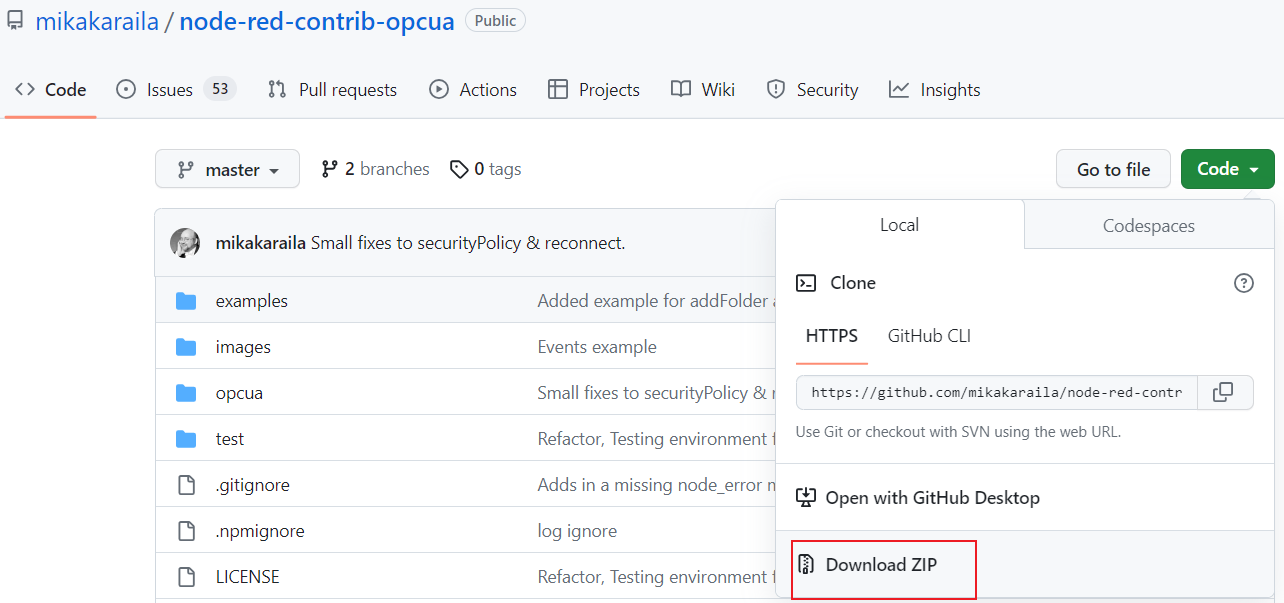
Task: Open the Insights tab
Action: pyautogui.click(x=934, y=90)
